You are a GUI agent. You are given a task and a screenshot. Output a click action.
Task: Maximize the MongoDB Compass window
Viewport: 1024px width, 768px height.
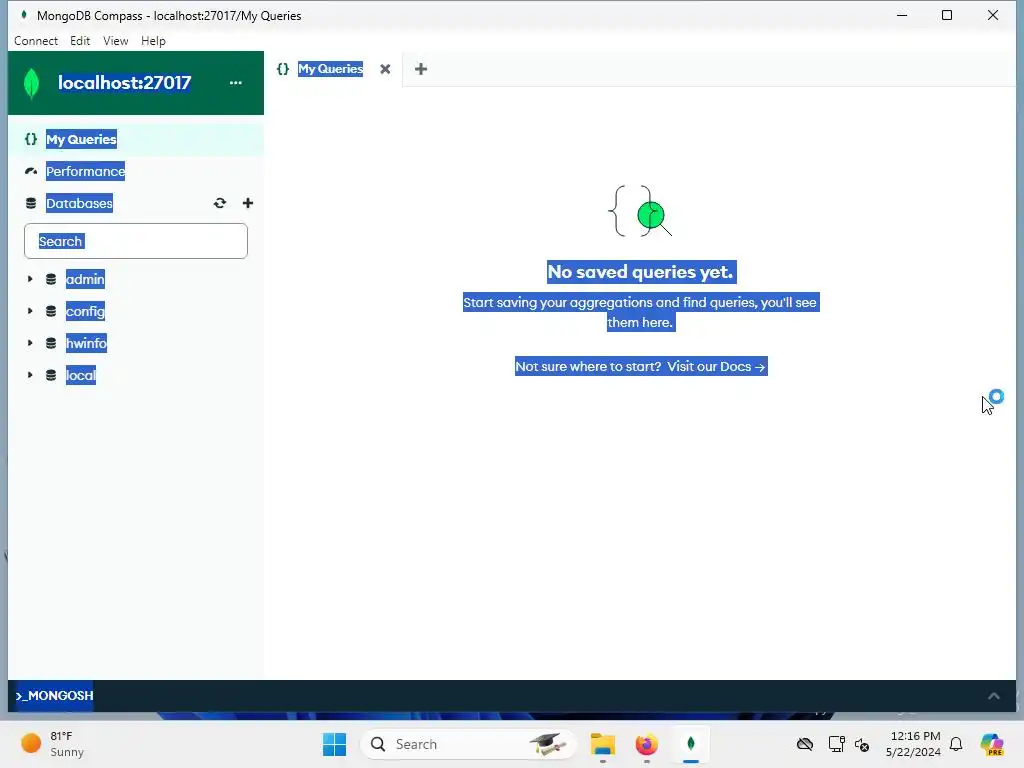[x=947, y=15]
